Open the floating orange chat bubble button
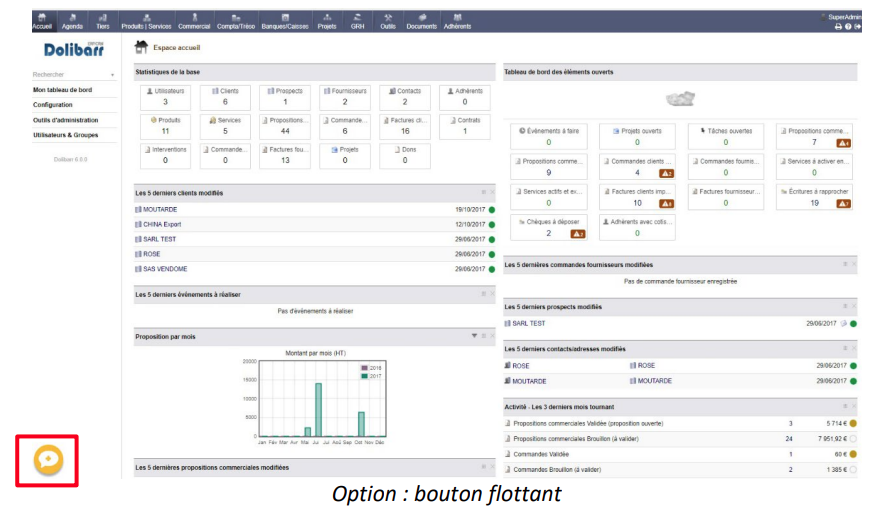Image resolution: width=877 pixels, height=513 pixels. (x=48, y=459)
